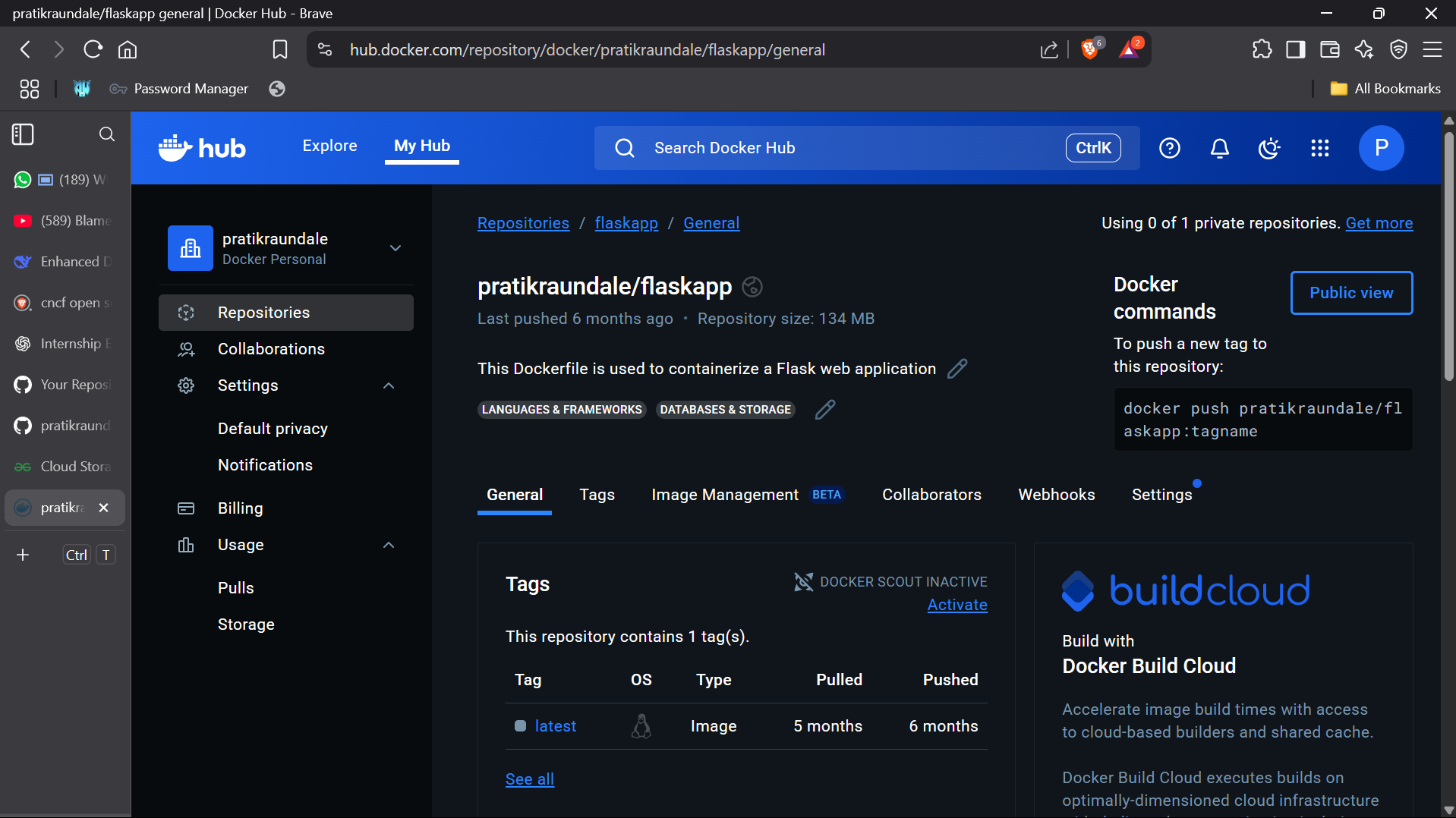Click the Repositories breadcrumb link
1456x818 pixels.
tap(523, 223)
